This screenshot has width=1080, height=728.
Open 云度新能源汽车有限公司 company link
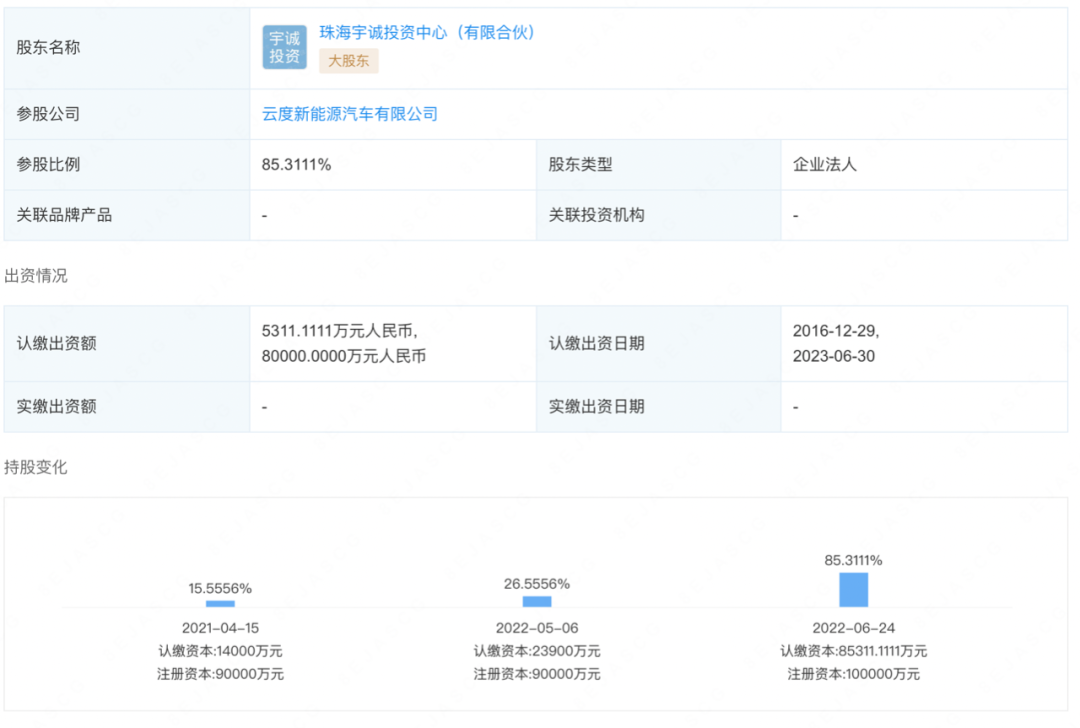click(x=350, y=114)
